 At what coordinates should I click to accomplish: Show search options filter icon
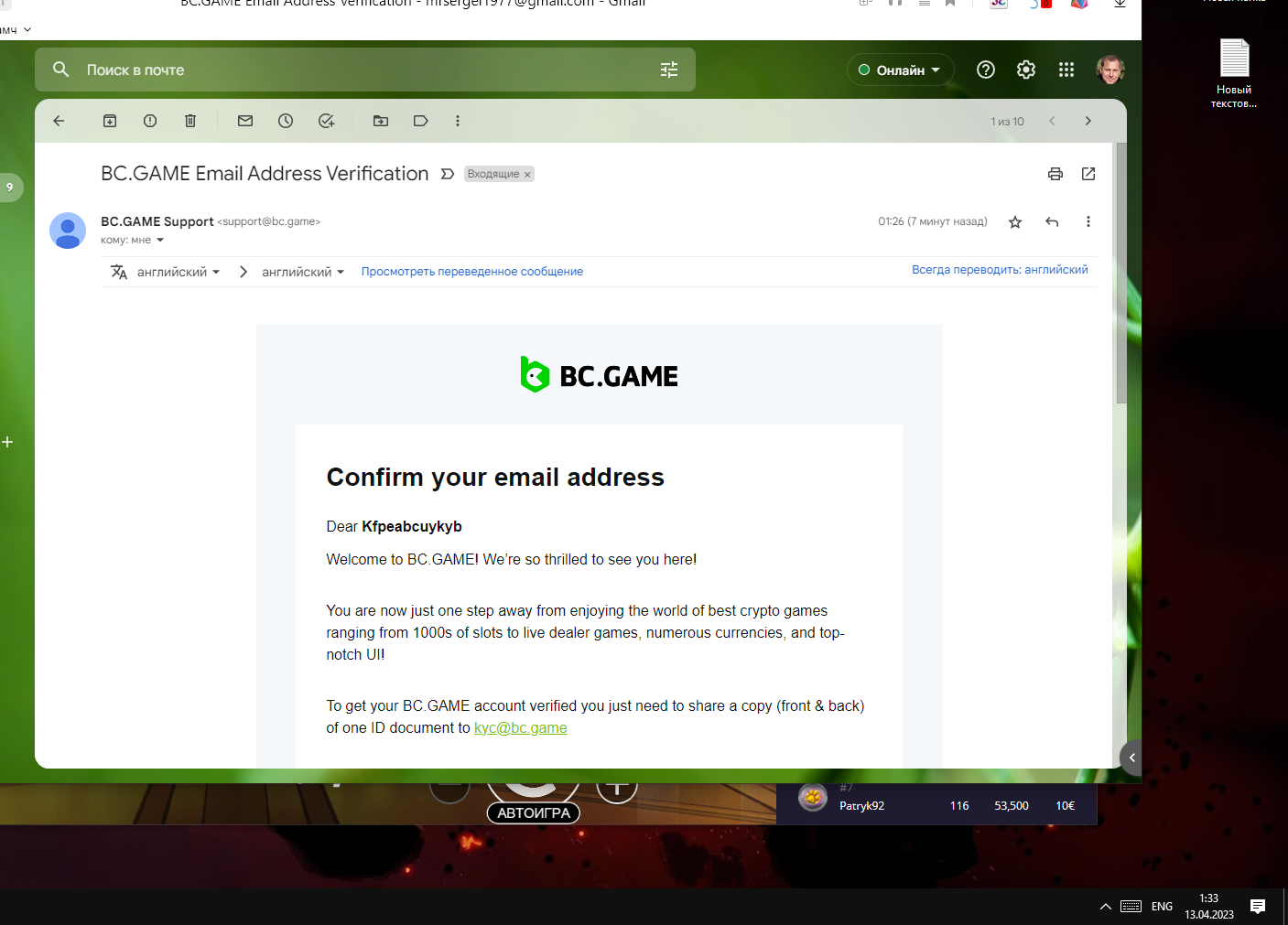[x=669, y=70]
